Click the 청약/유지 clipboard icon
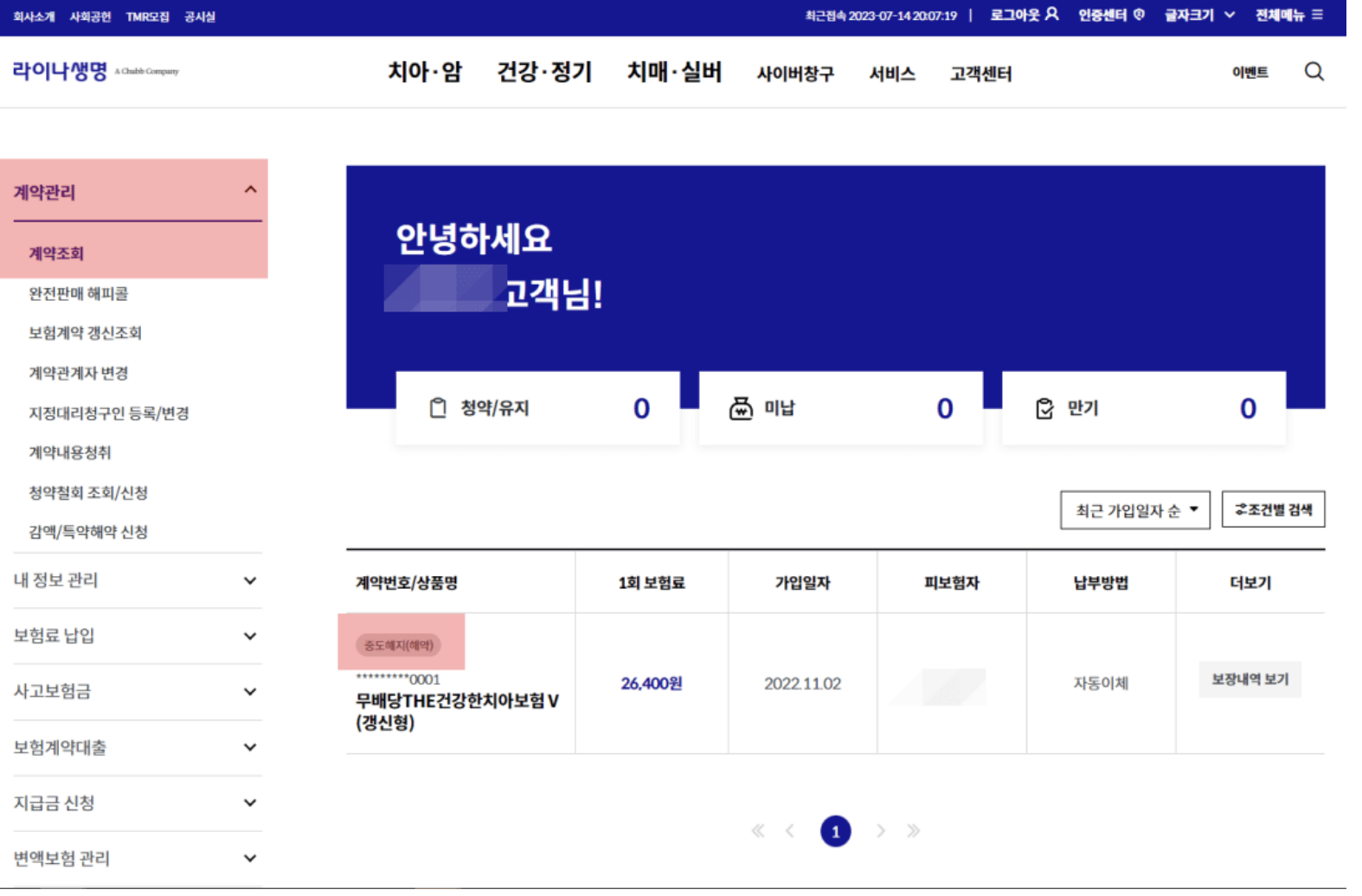The width and height of the screenshot is (1362, 896). [x=438, y=408]
